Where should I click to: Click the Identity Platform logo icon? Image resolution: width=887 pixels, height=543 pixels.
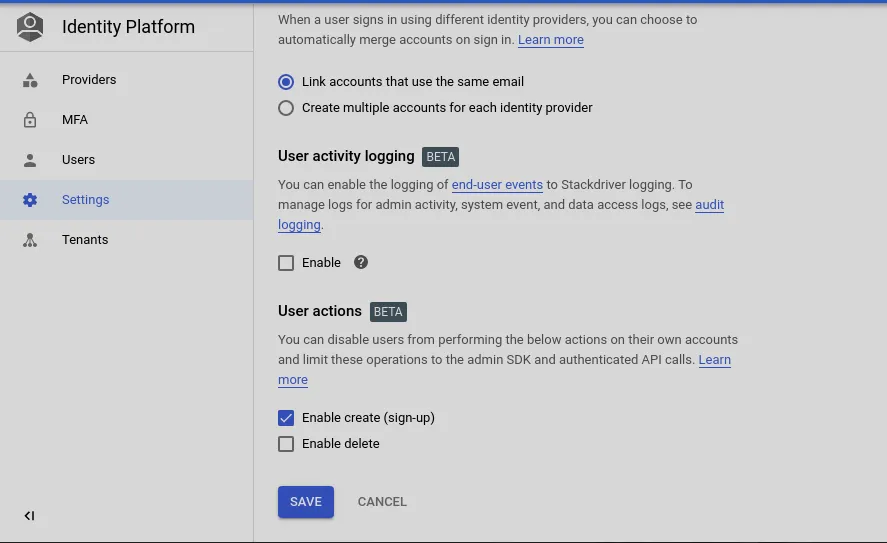(x=30, y=27)
